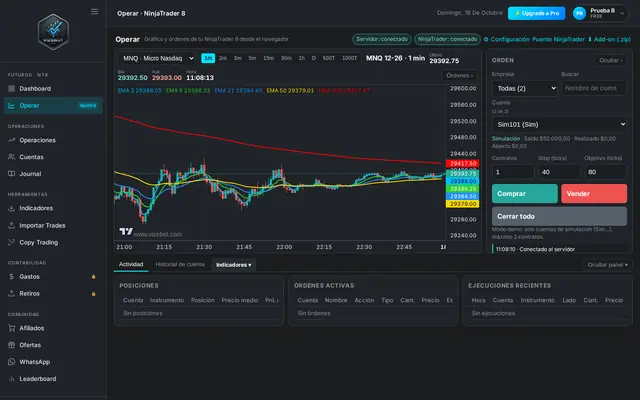Toggle the 15m timeframe button

tap(269, 58)
